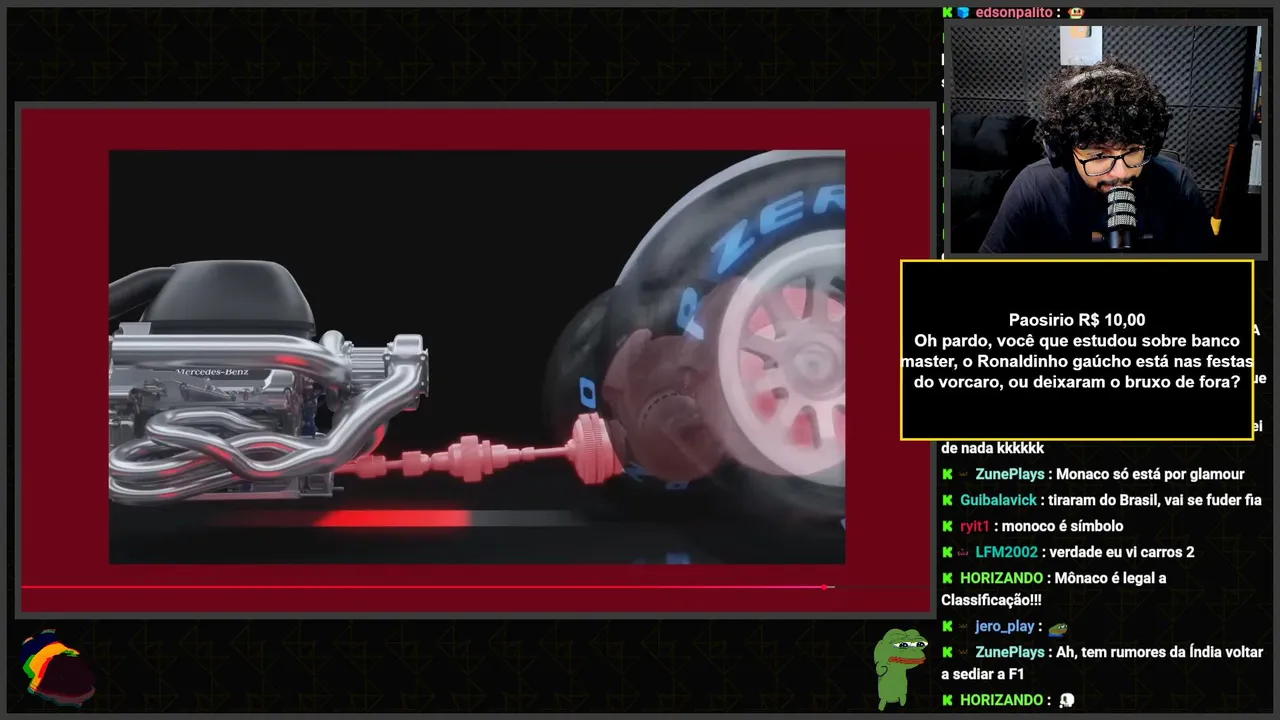This screenshot has height=720, width=1280.
Task: Click the text 'monoco é símbolo'
Action: coord(1062,526)
